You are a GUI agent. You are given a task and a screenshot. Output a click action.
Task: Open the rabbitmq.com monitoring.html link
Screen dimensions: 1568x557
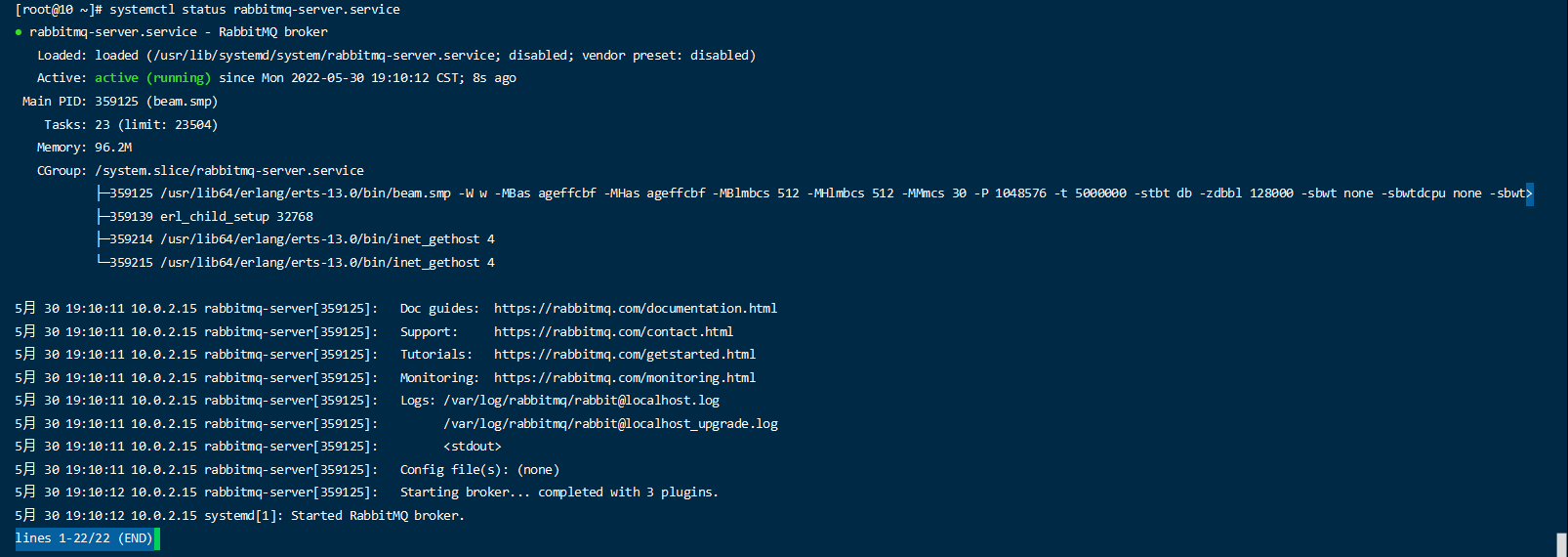(624, 378)
